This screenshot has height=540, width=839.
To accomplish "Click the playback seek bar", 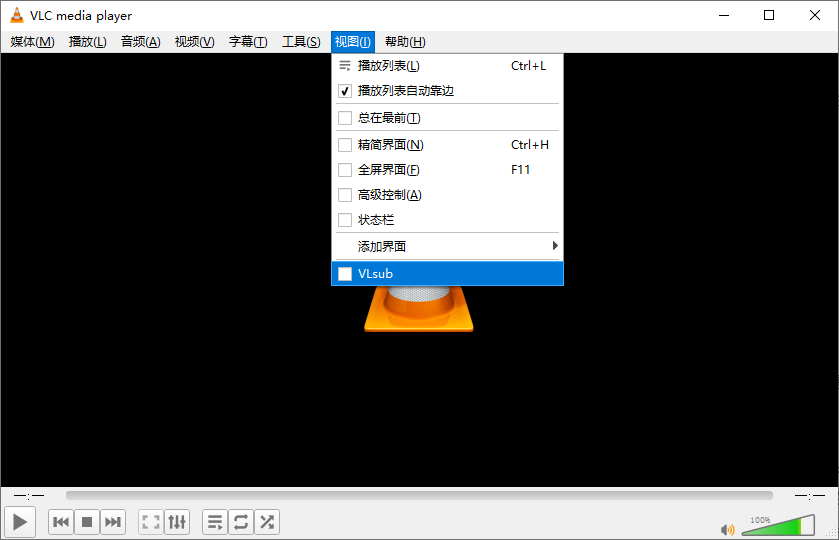I will 419,496.
